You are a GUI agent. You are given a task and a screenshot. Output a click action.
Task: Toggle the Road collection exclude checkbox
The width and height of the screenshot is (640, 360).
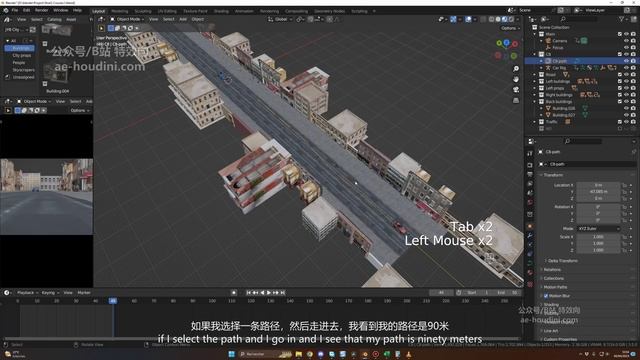click(620, 75)
